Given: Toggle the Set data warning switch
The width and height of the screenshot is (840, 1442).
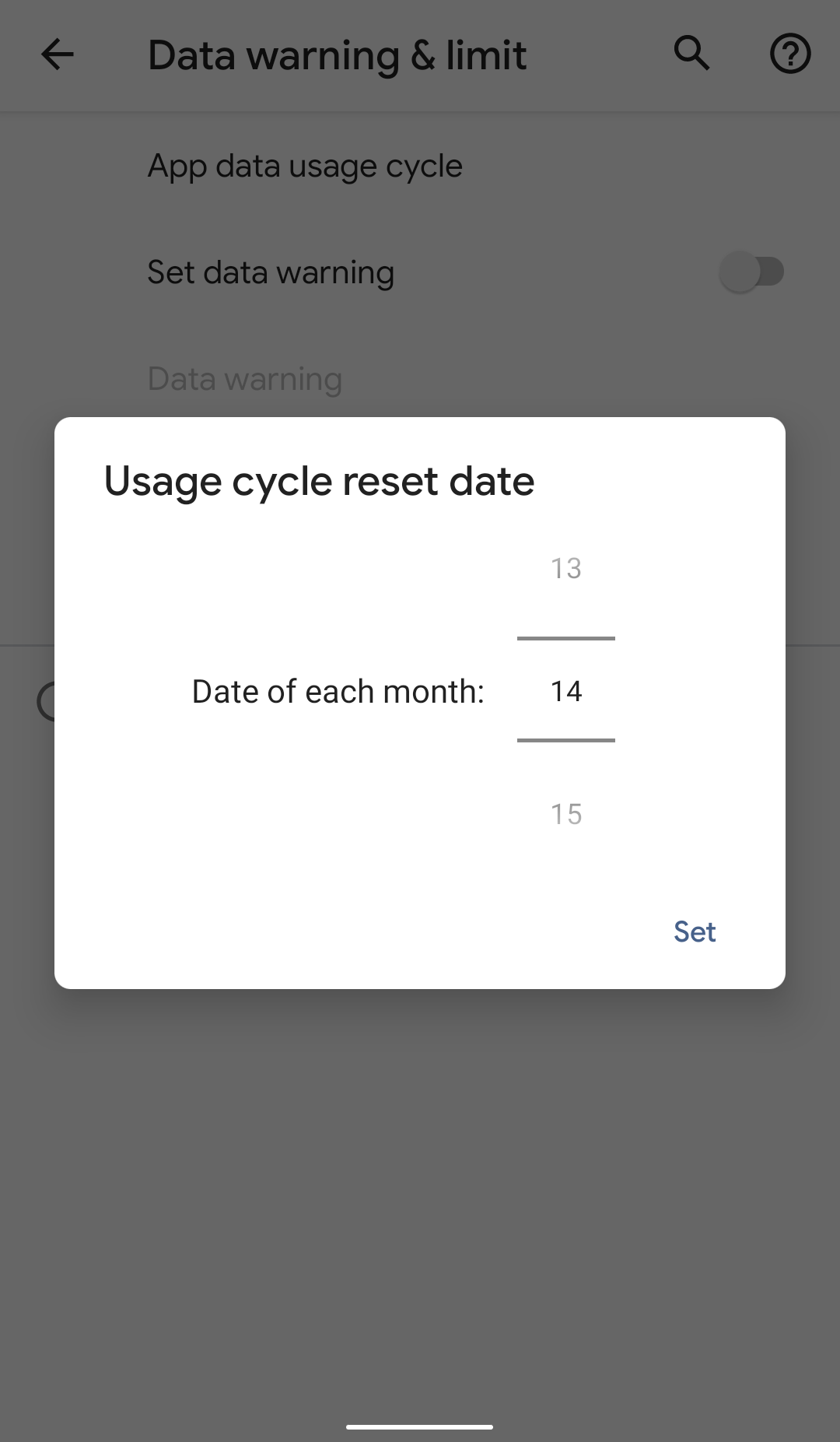Looking at the screenshot, I should (751, 272).
